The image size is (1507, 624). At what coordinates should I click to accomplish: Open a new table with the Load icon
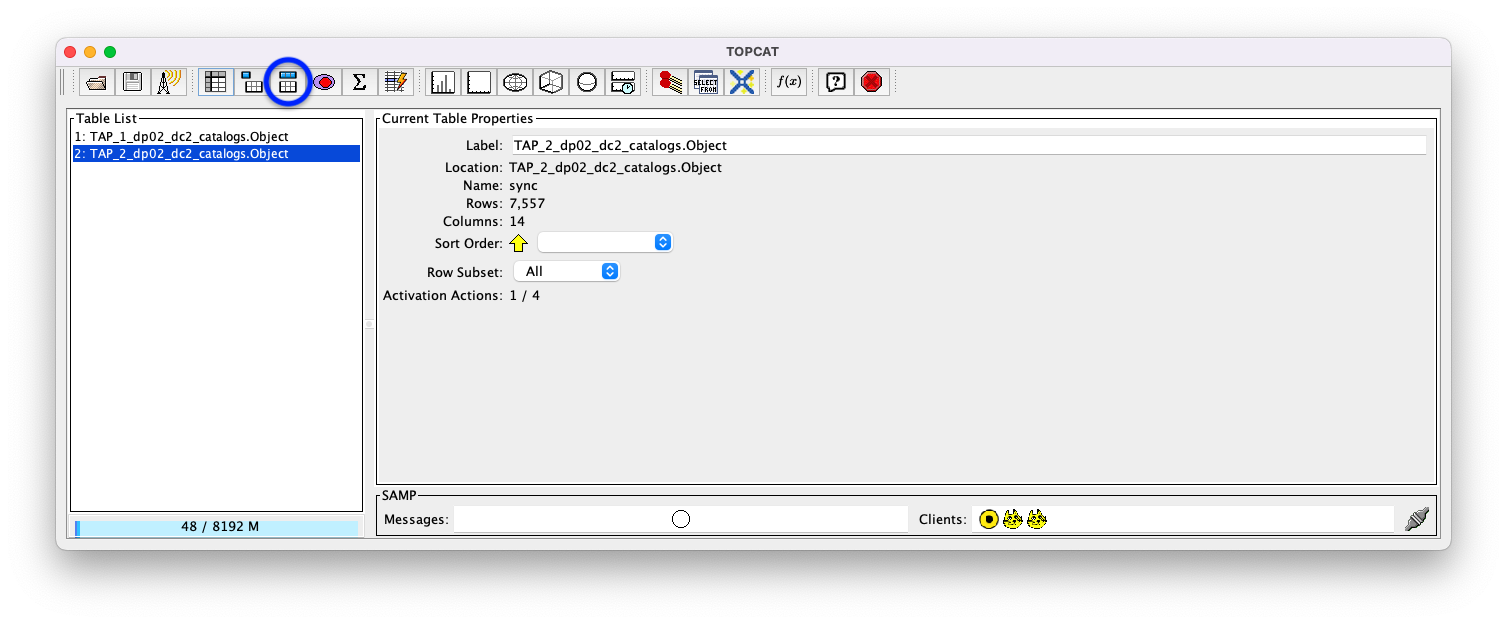(95, 81)
